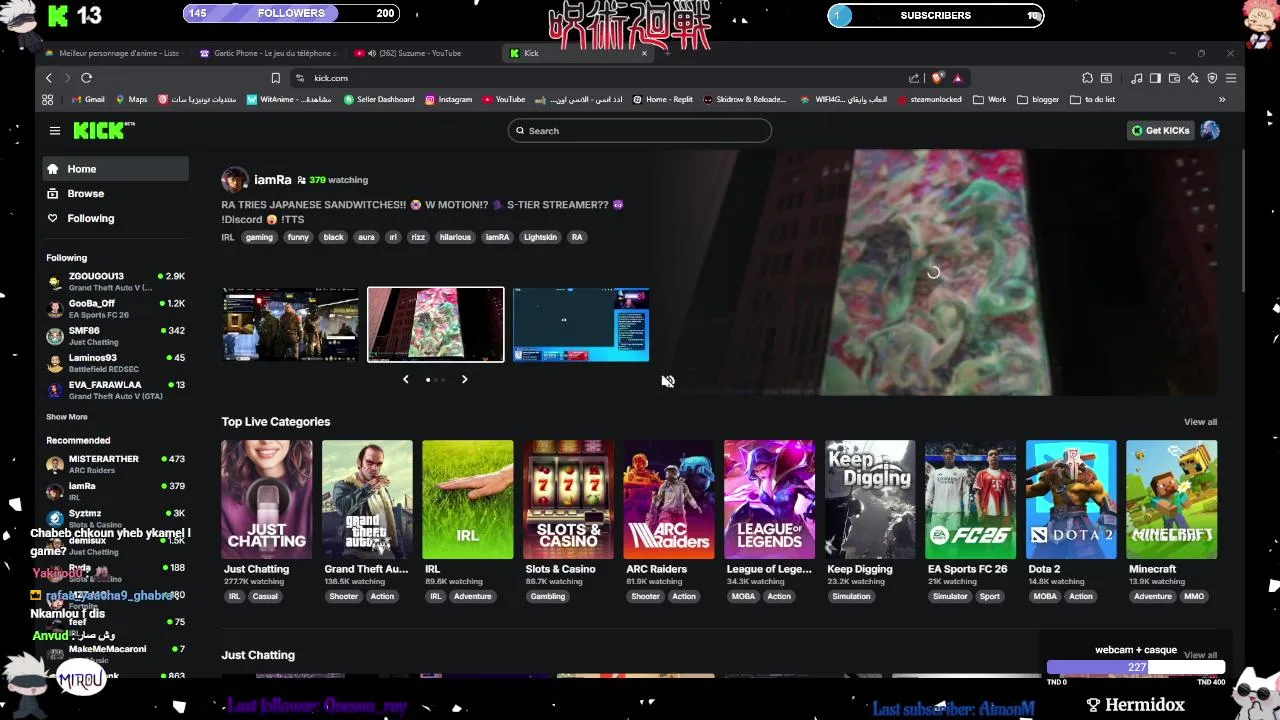Click the featured stream video player
Image resolution: width=1280 pixels, height=720 pixels.
coord(933,272)
